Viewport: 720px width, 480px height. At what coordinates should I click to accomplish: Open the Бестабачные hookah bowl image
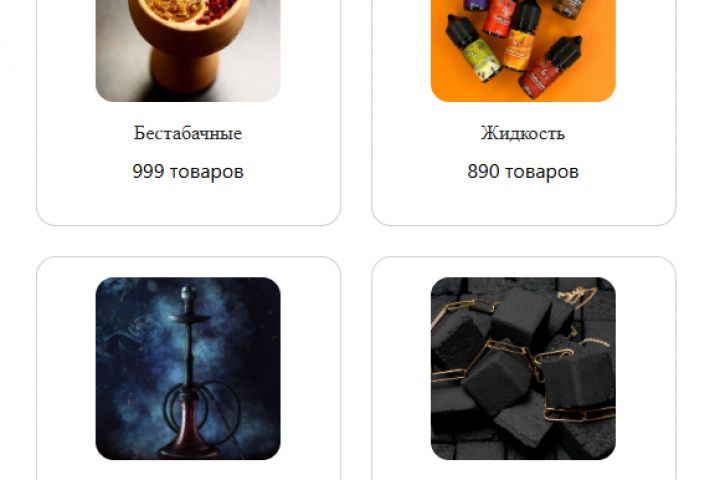point(188,51)
